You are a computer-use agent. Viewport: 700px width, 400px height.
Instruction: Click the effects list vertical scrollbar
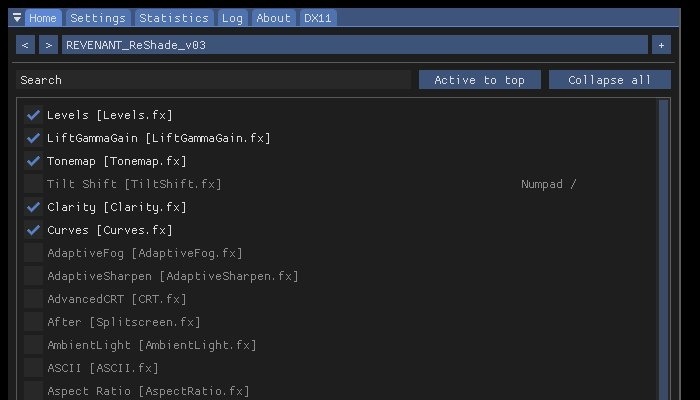[663, 250]
